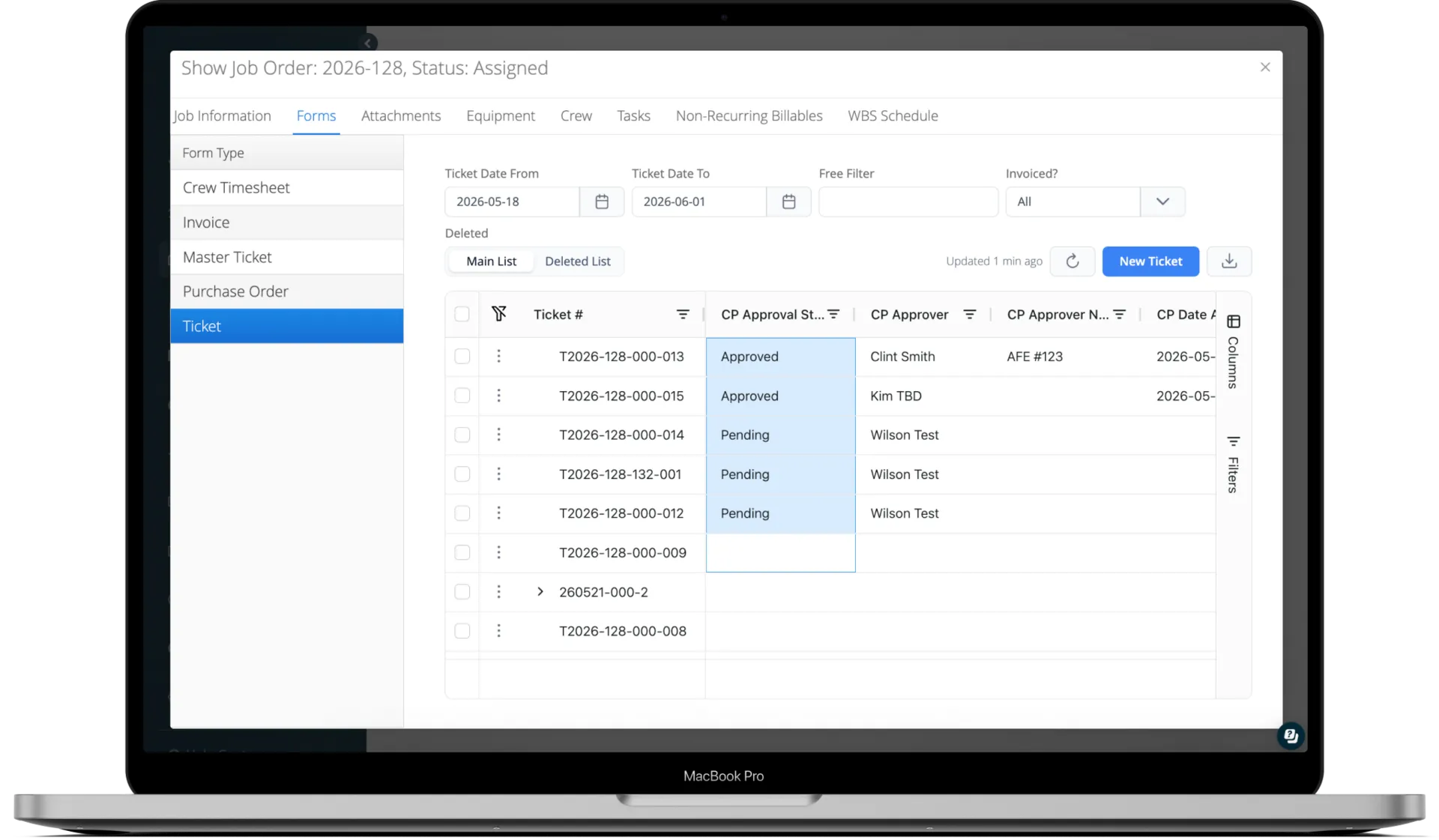
Task: Open row menu for ticket T2026-128-000-012
Action: [498, 513]
